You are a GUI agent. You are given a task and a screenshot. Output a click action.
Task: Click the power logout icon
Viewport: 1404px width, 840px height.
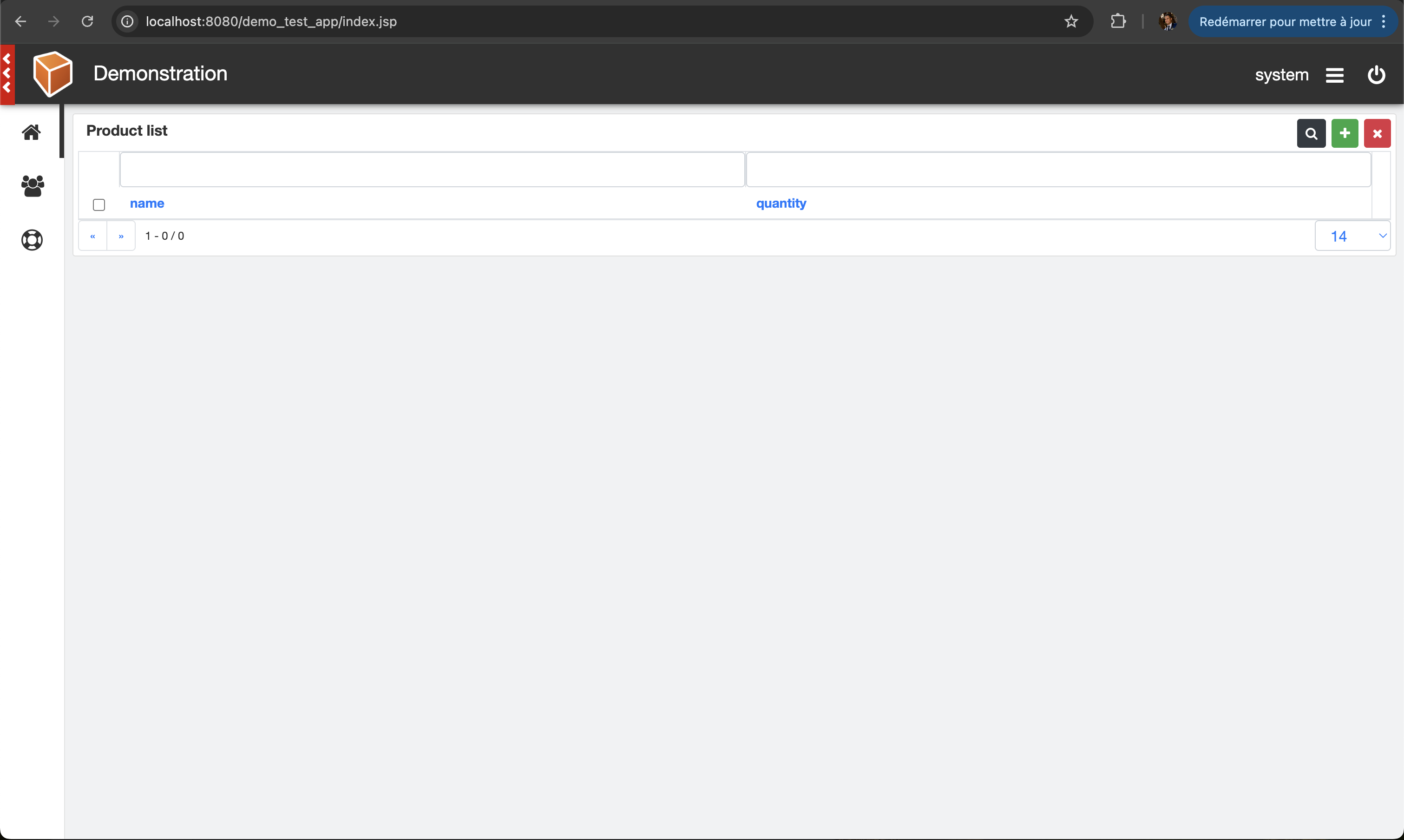pos(1376,75)
